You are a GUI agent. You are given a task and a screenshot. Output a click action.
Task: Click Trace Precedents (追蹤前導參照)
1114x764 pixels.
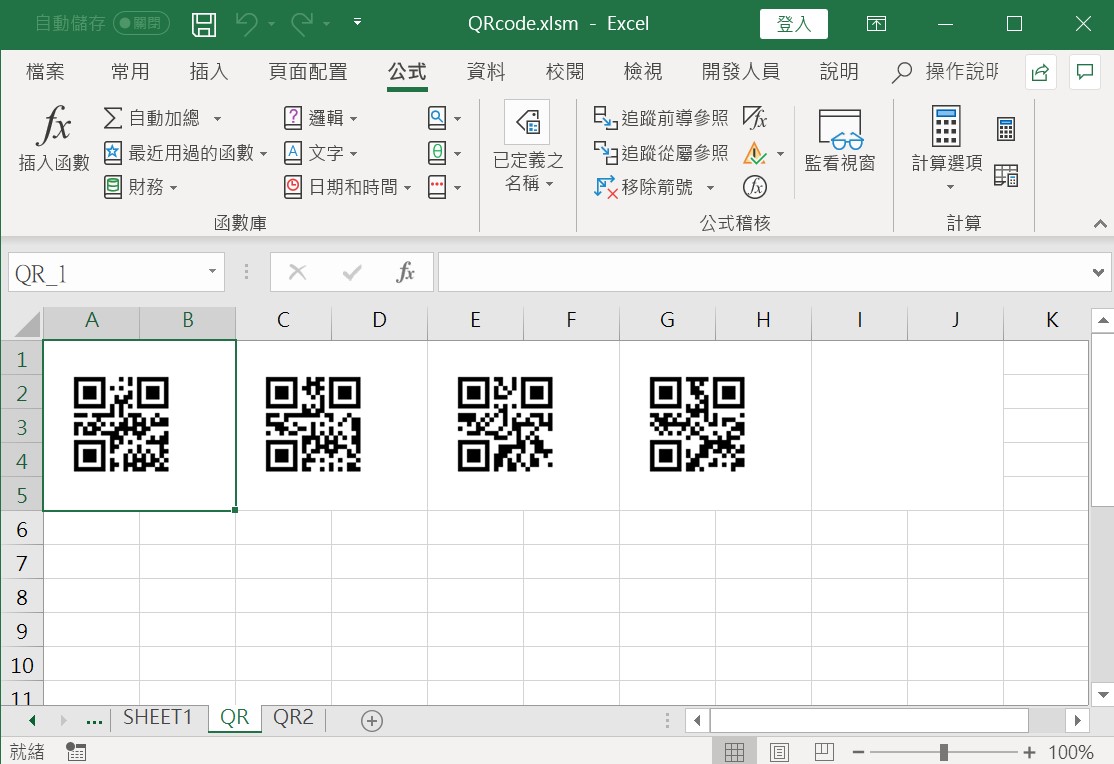pos(661,118)
